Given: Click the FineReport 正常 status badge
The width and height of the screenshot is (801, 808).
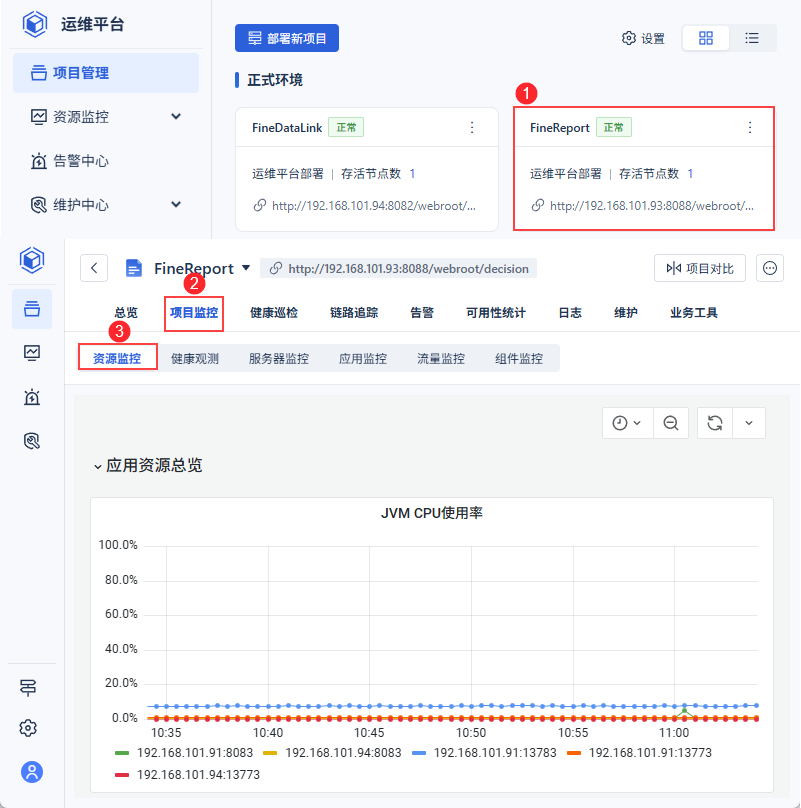Looking at the screenshot, I should [614, 127].
